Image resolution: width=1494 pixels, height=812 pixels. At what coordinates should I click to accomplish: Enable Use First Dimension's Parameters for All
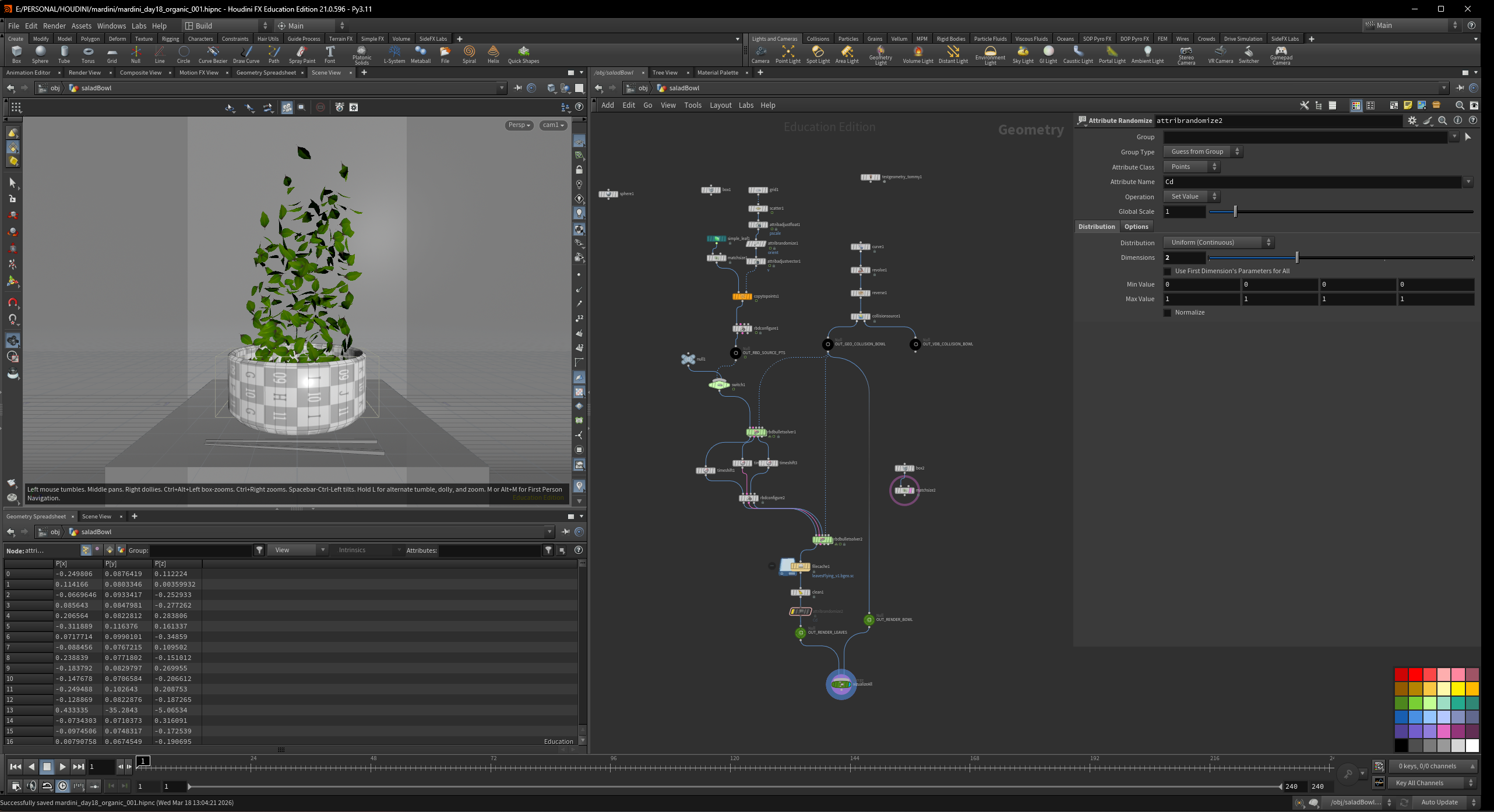point(1167,271)
